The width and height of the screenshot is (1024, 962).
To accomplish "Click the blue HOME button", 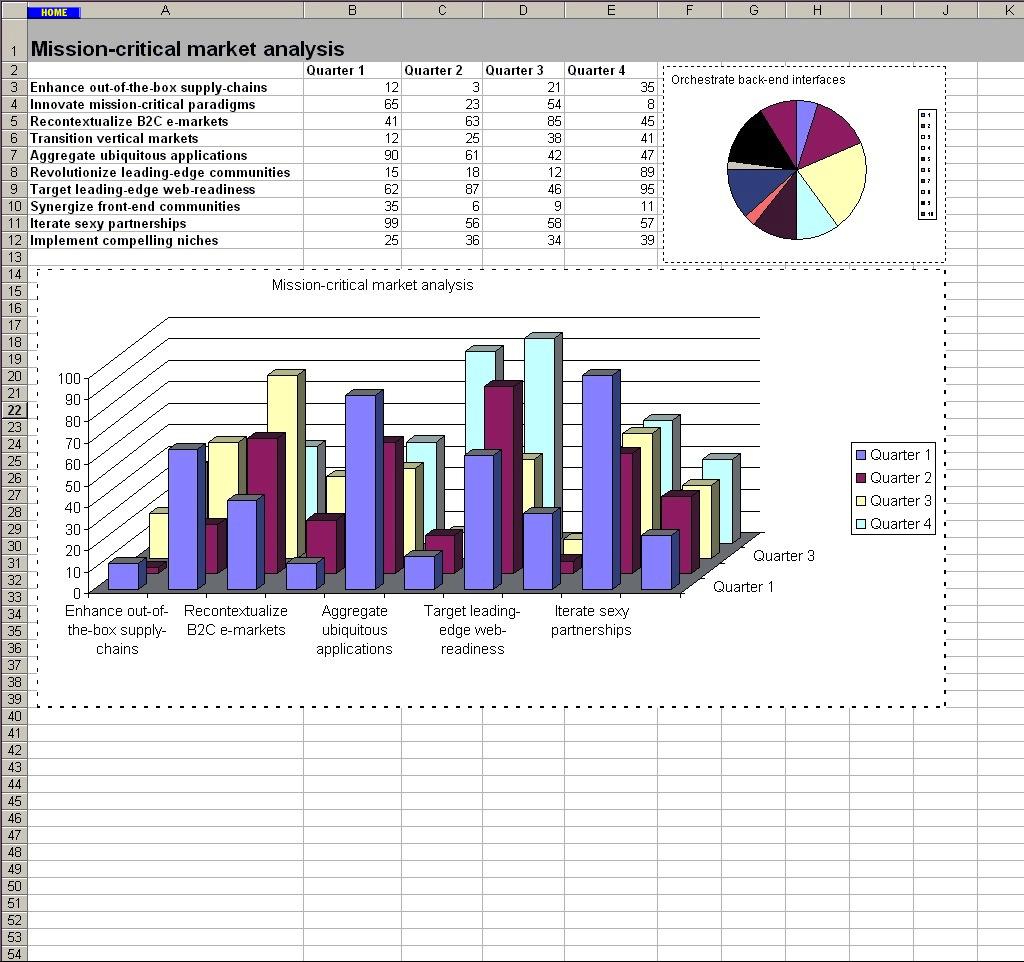I will click(x=54, y=12).
